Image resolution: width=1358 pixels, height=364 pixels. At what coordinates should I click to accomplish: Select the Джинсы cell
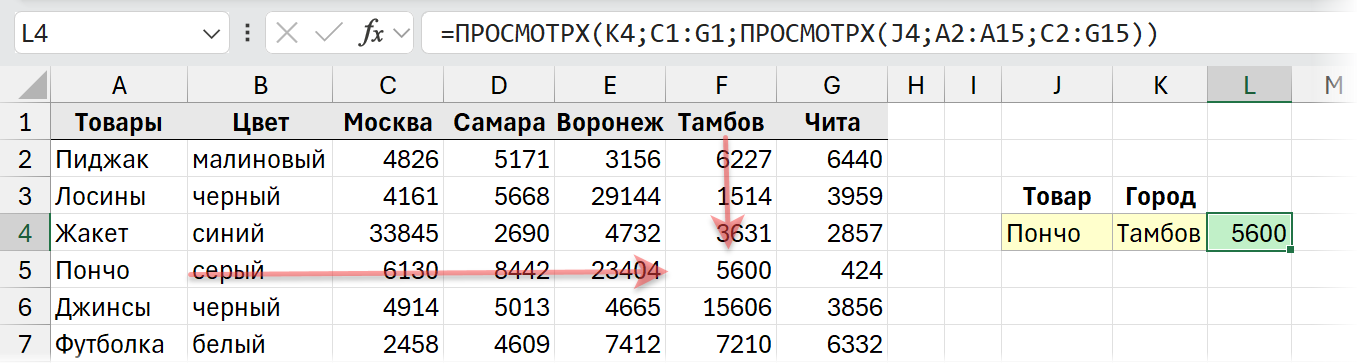(118, 308)
